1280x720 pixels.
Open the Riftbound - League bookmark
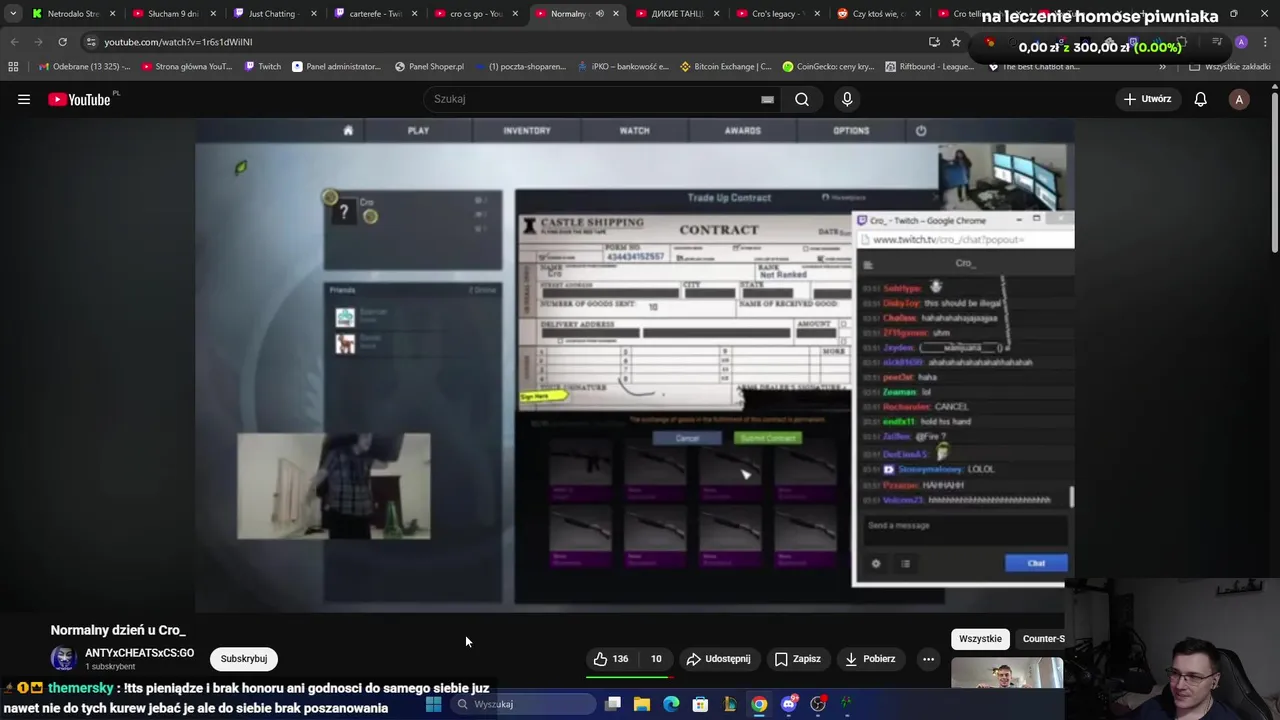click(930, 67)
